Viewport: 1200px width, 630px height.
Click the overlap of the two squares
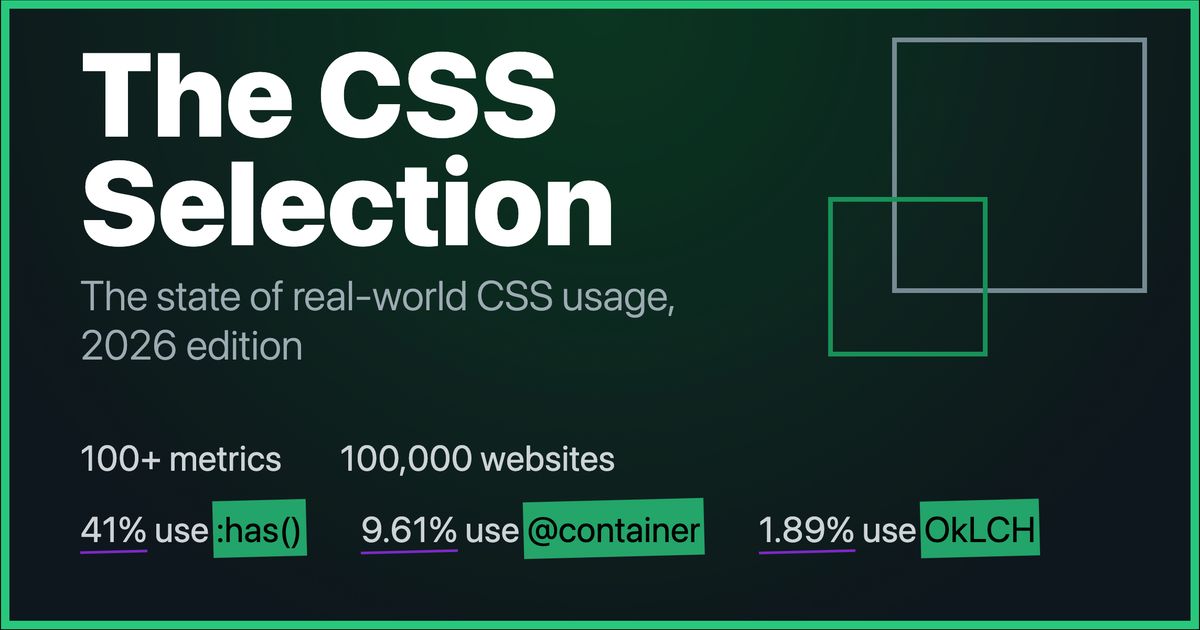pyautogui.click(x=938, y=245)
